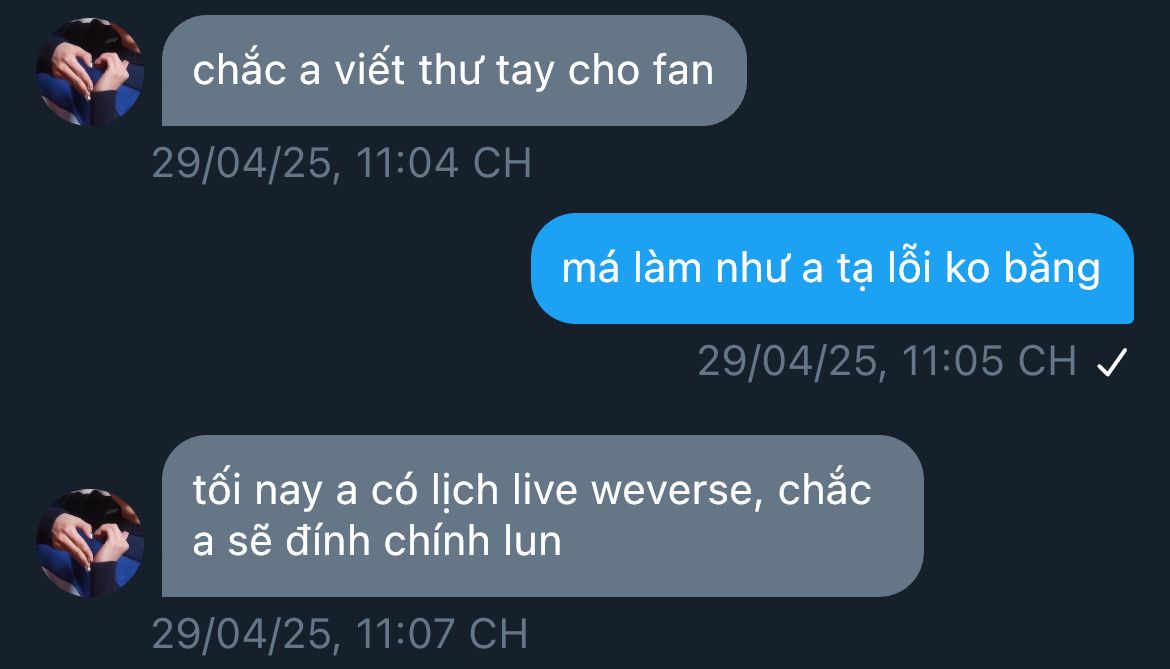Click 'chắc' at the end of the last message's first line
Image resolution: width=1170 pixels, height=669 pixels.
click(825, 489)
